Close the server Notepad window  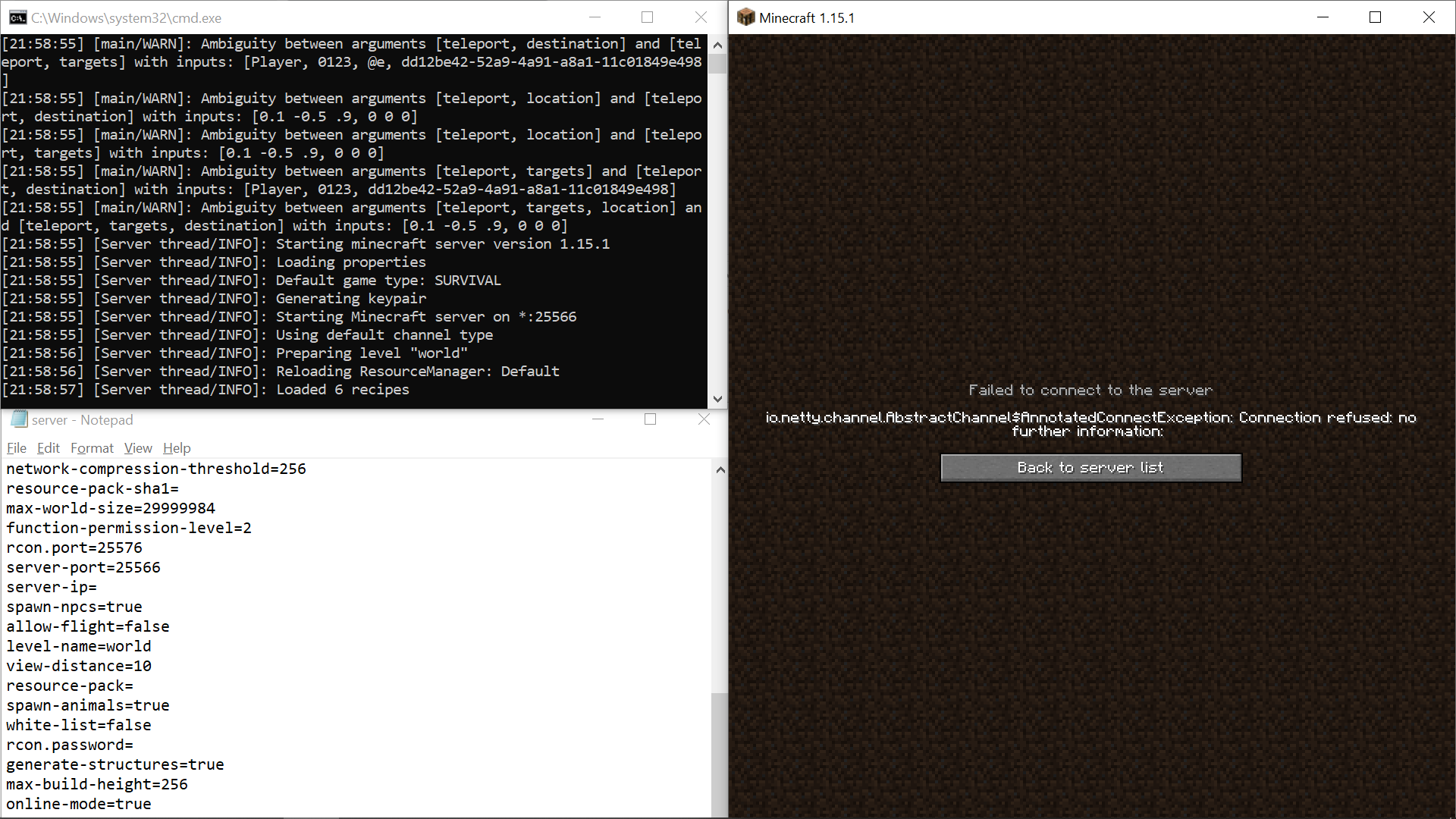click(704, 419)
